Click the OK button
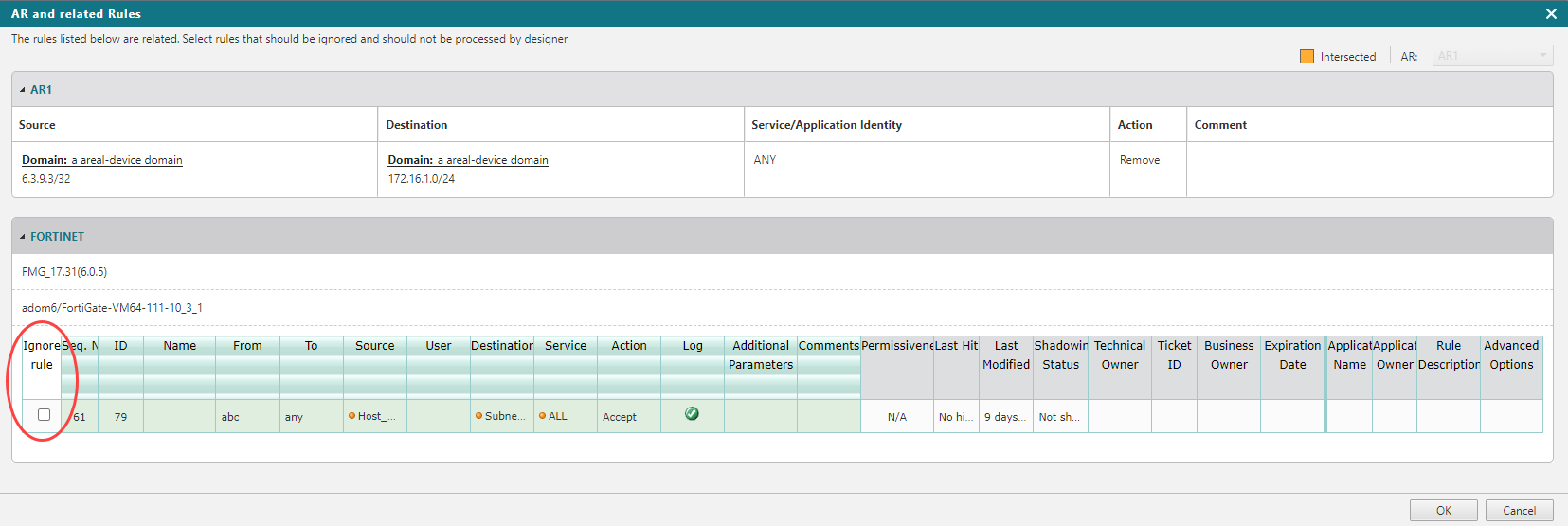 click(x=1443, y=510)
